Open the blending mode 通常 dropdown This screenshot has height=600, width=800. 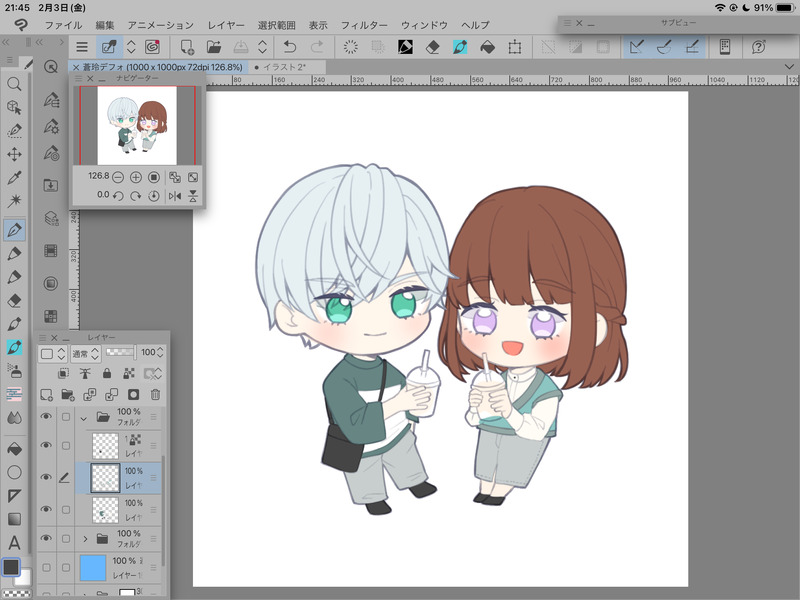(85, 353)
